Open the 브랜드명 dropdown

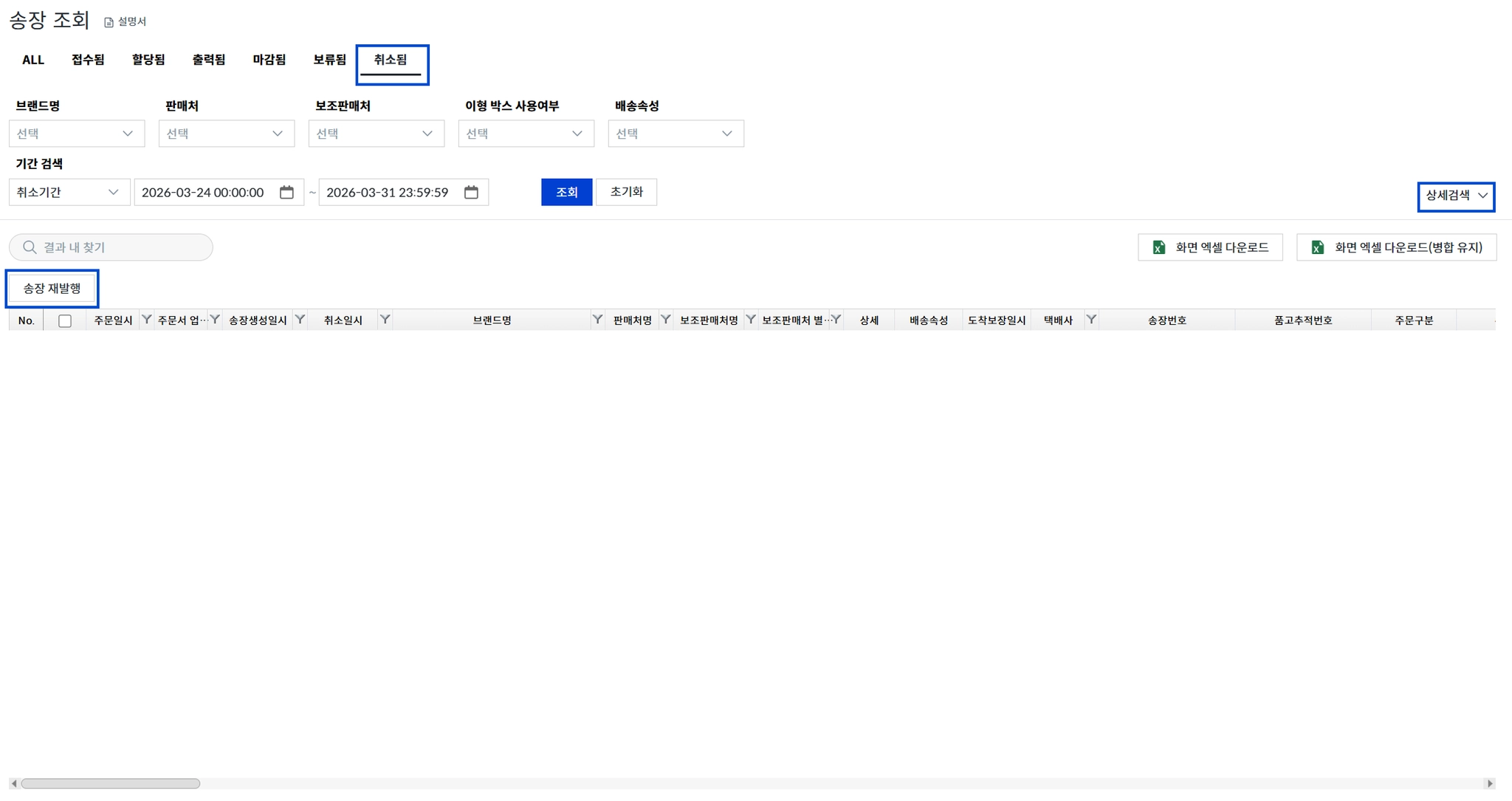77,134
